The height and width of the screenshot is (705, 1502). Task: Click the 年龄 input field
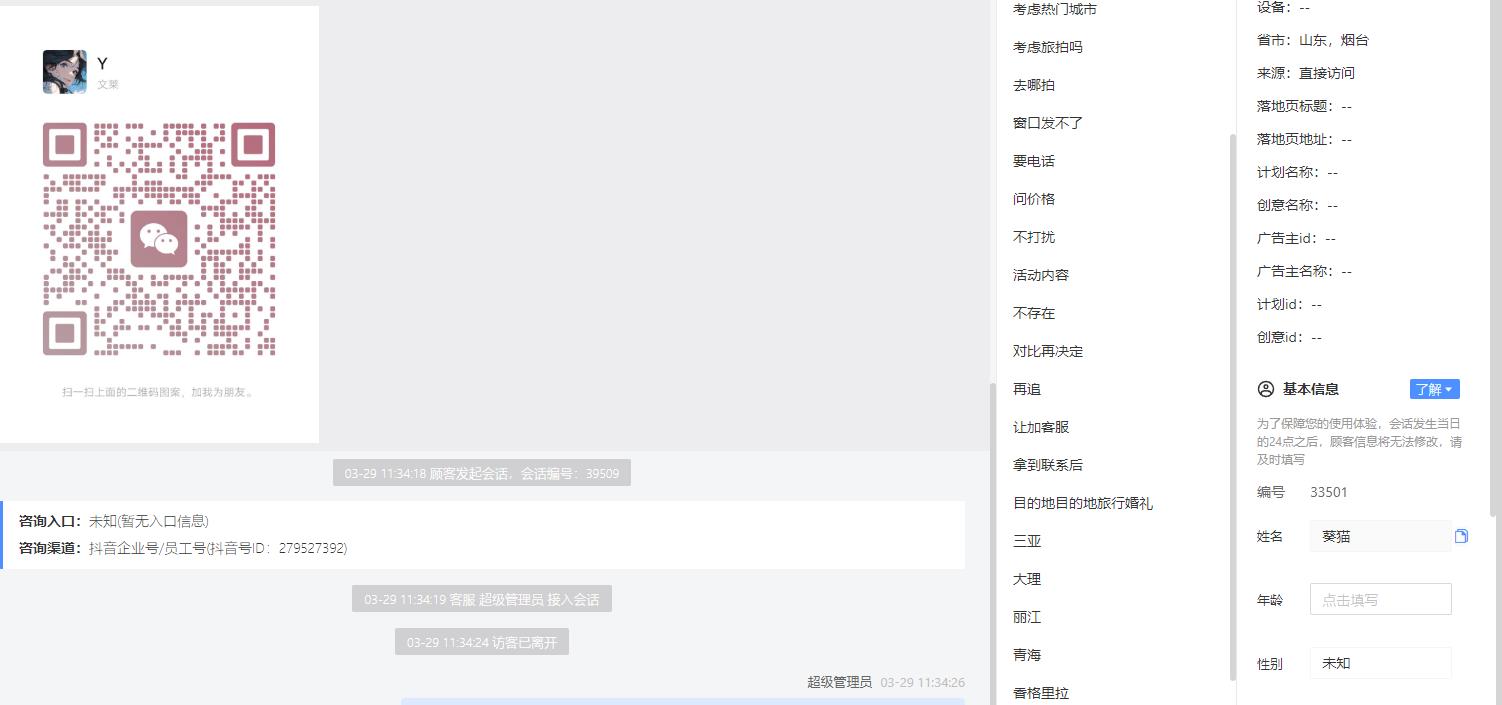pyautogui.click(x=1380, y=599)
